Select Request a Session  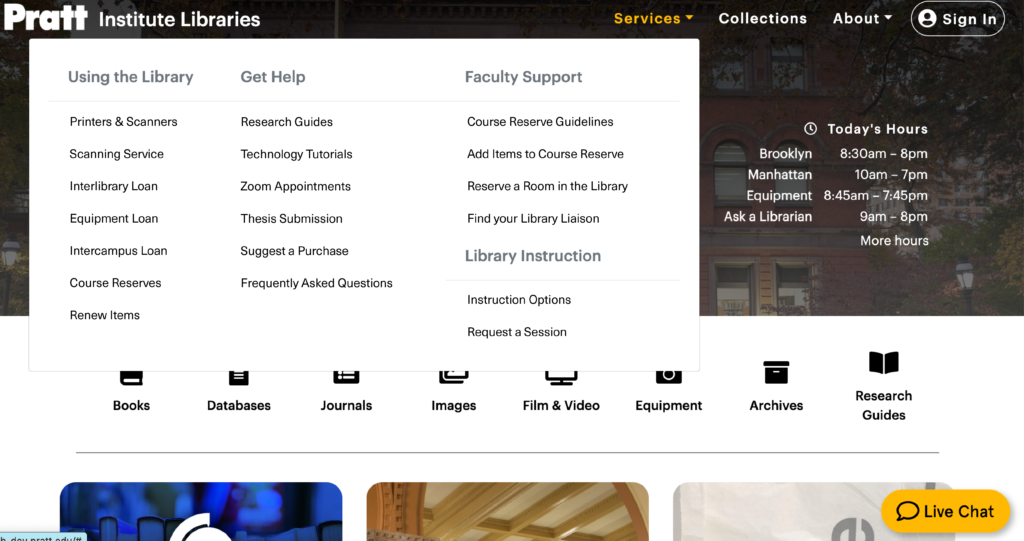517,332
